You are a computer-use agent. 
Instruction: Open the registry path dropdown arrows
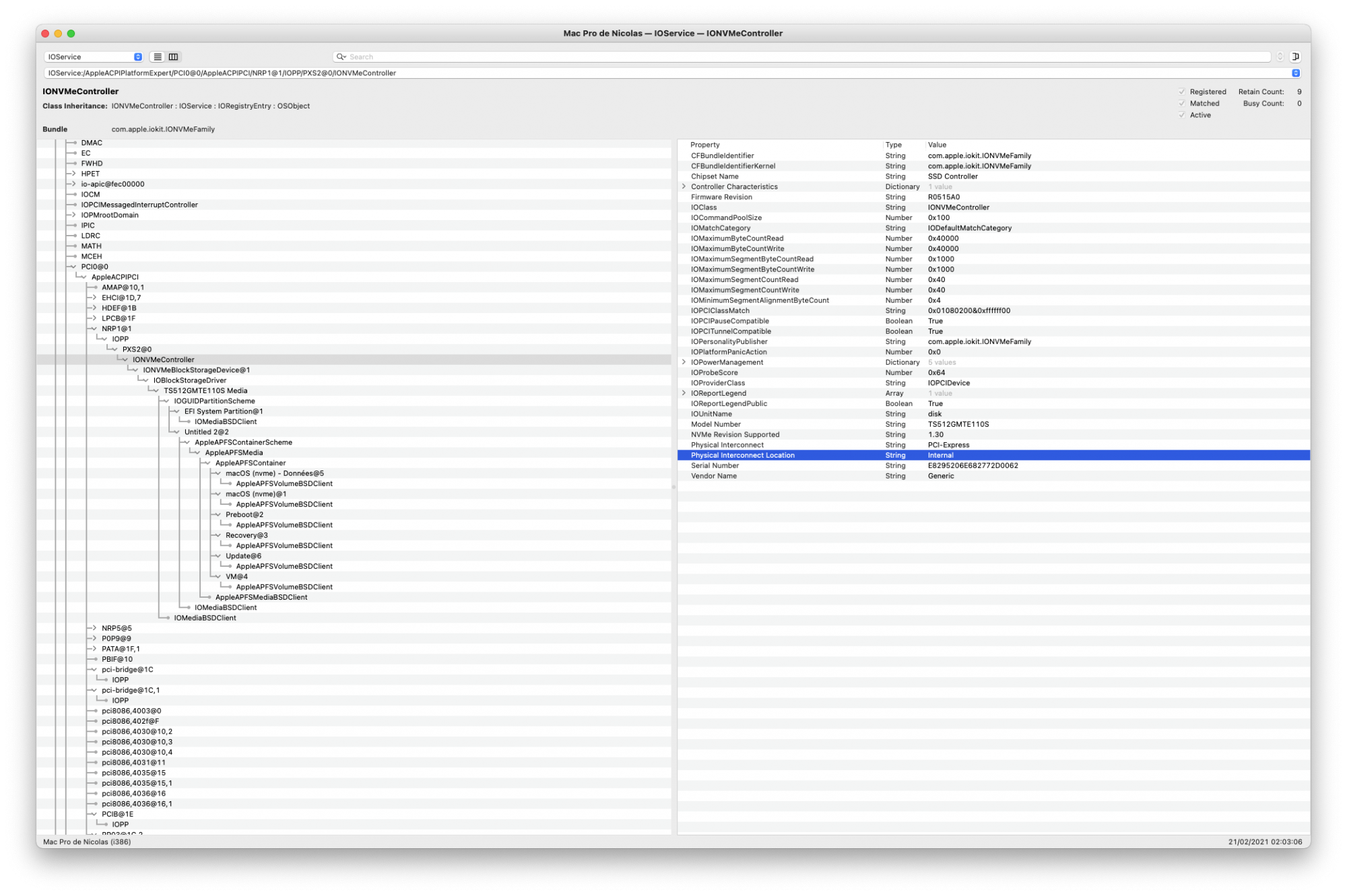click(x=1295, y=73)
